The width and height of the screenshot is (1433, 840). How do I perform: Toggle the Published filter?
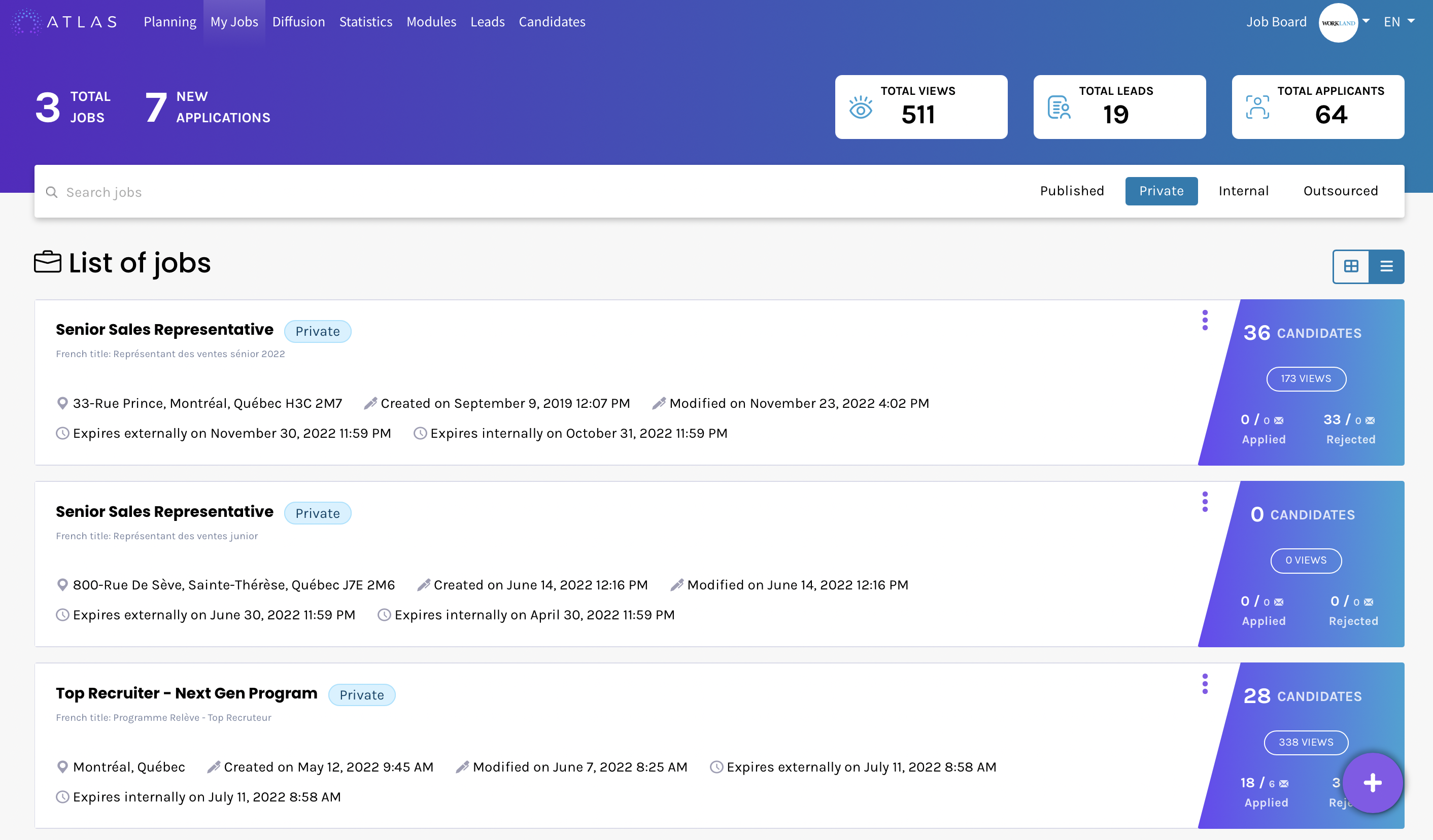coord(1071,191)
